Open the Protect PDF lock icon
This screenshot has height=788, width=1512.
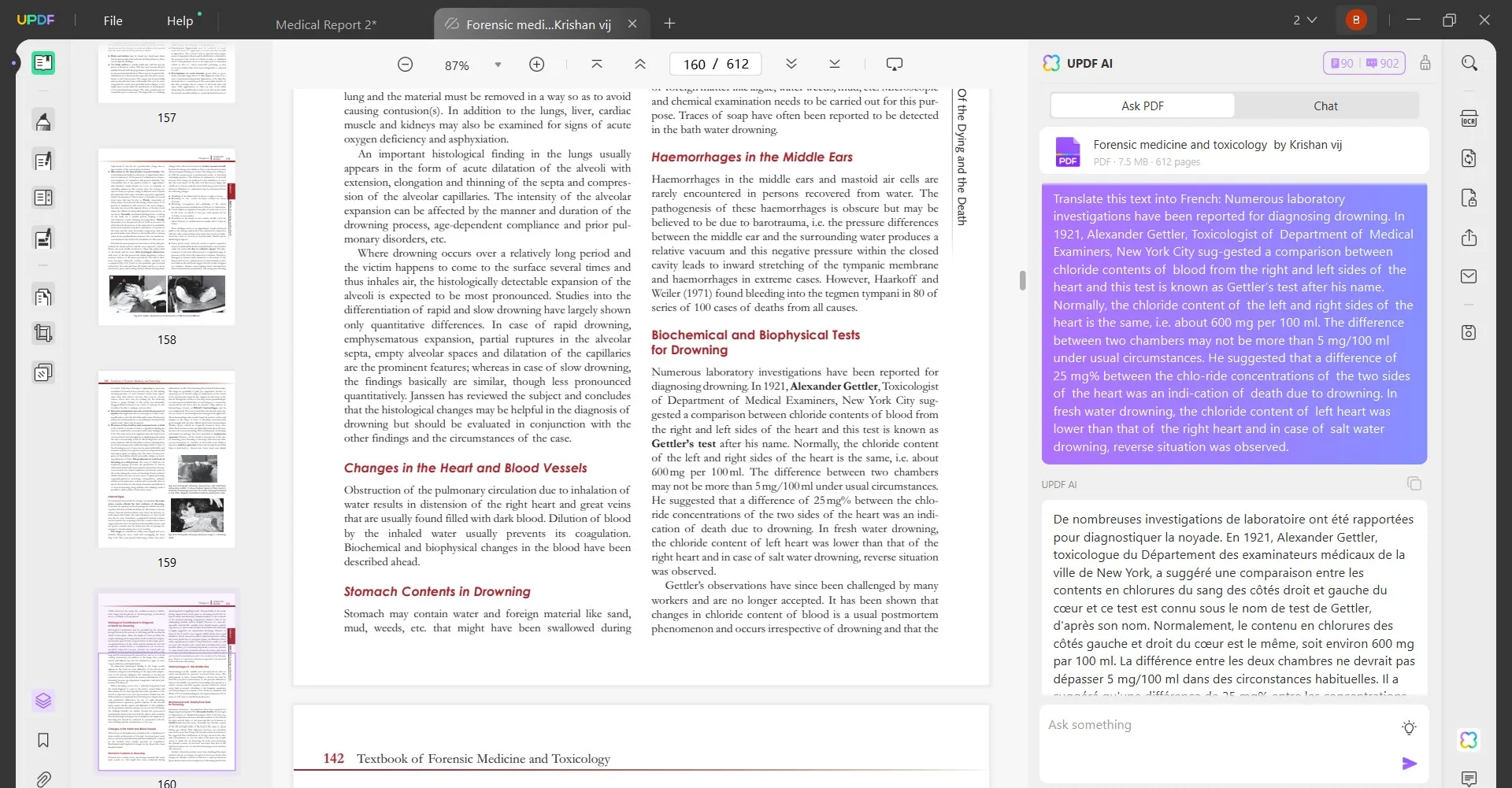click(1469, 198)
